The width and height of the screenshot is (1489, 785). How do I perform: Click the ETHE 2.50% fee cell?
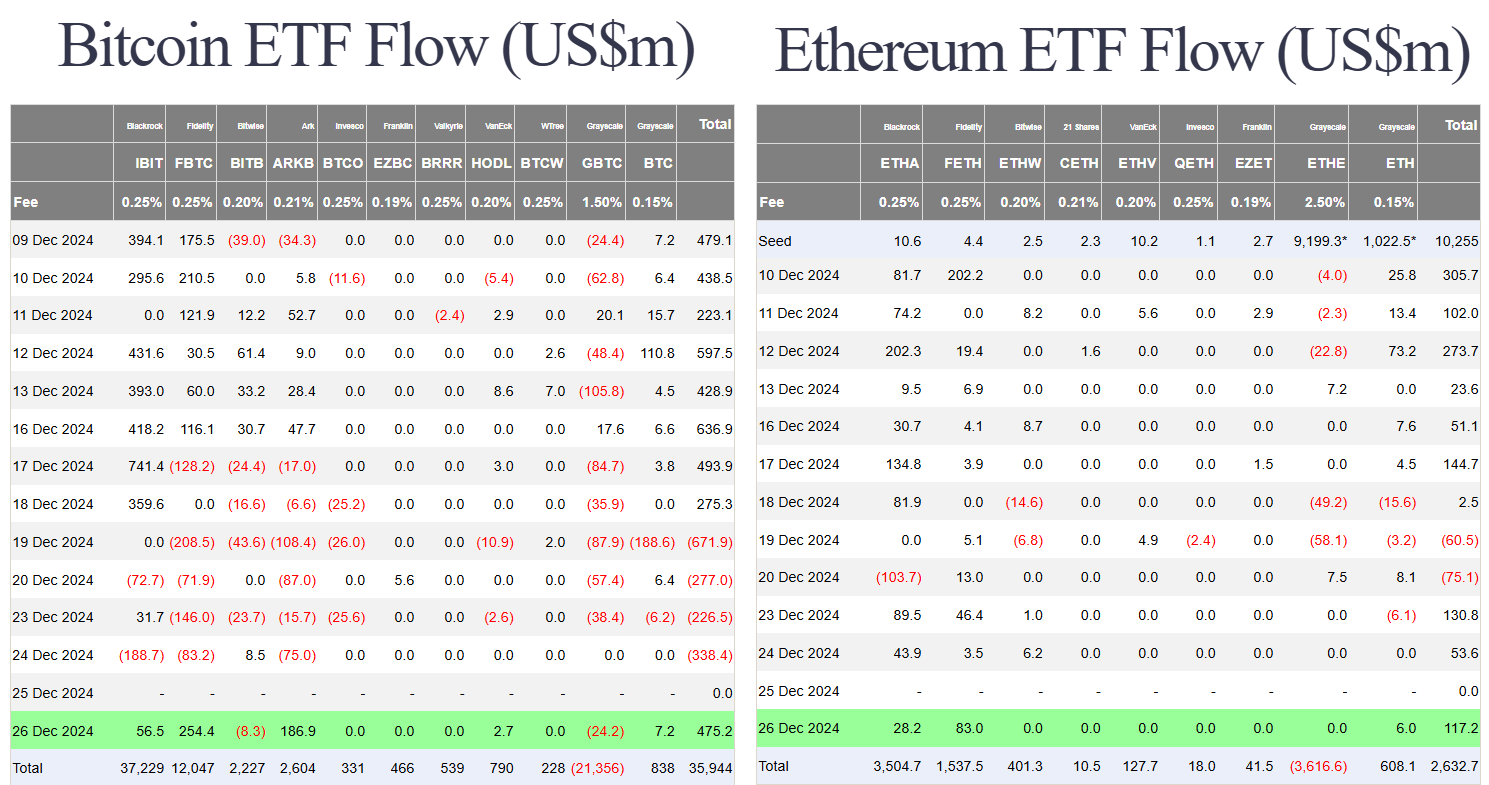1325,202
